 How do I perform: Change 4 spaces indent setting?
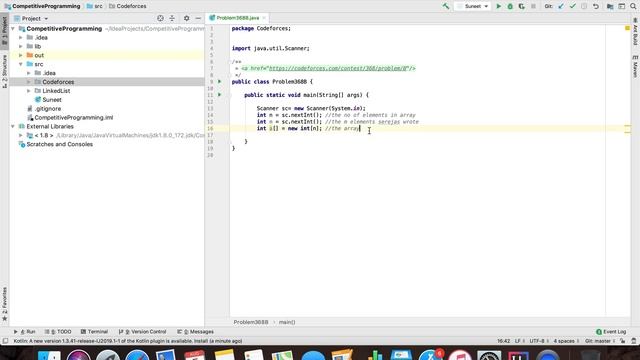(x=566, y=341)
